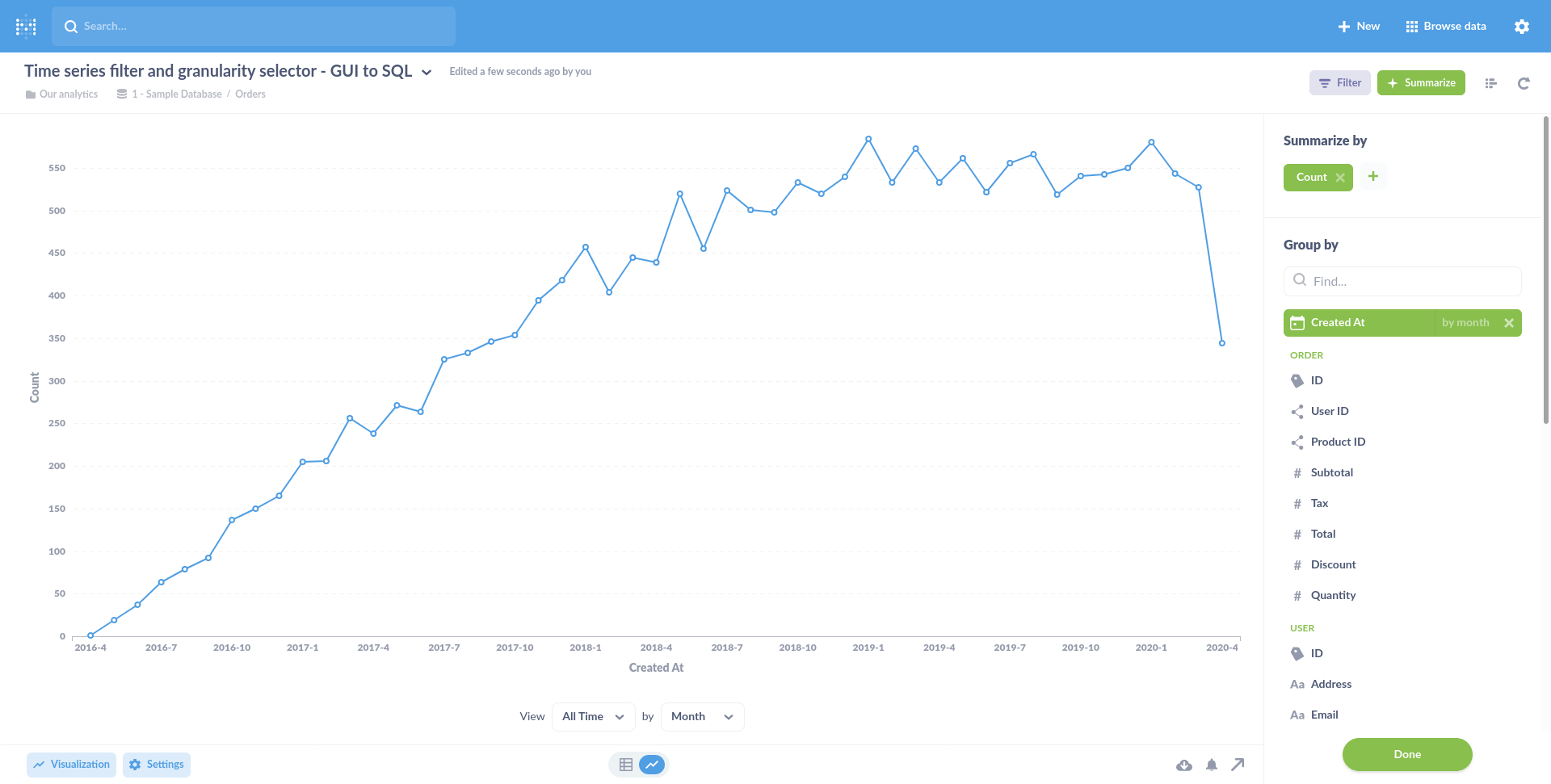
Task: Click the last data point on chart
Action: coord(1222,343)
